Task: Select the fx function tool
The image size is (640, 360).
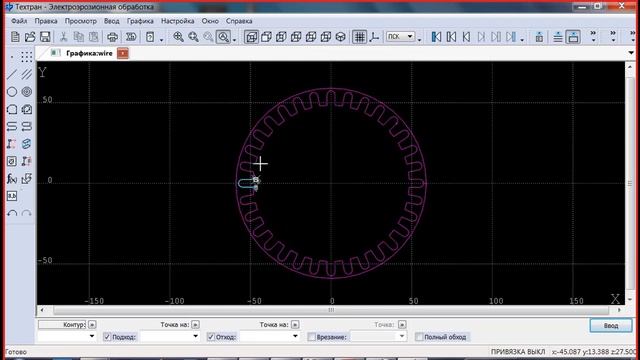Action: 12,178
